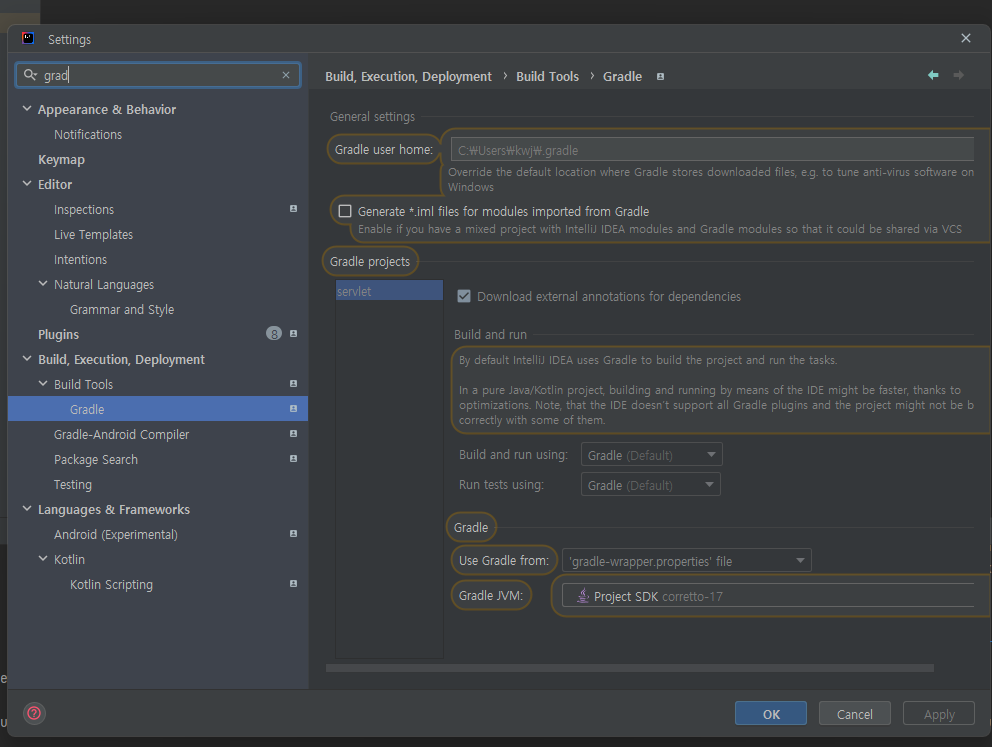
Task: Open Build and run using dropdown
Action: click(652, 455)
